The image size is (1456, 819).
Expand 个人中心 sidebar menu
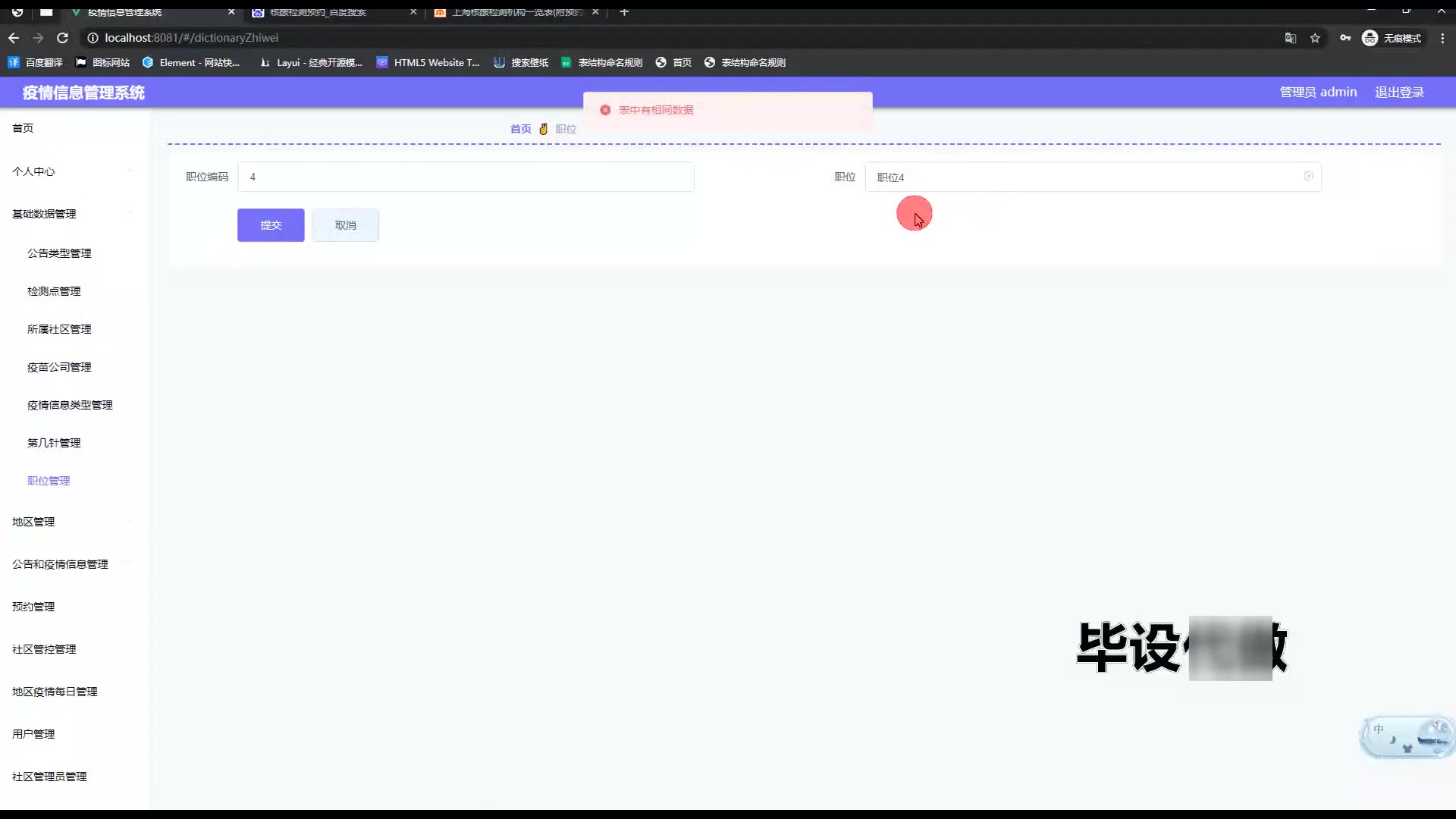pos(74,171)
